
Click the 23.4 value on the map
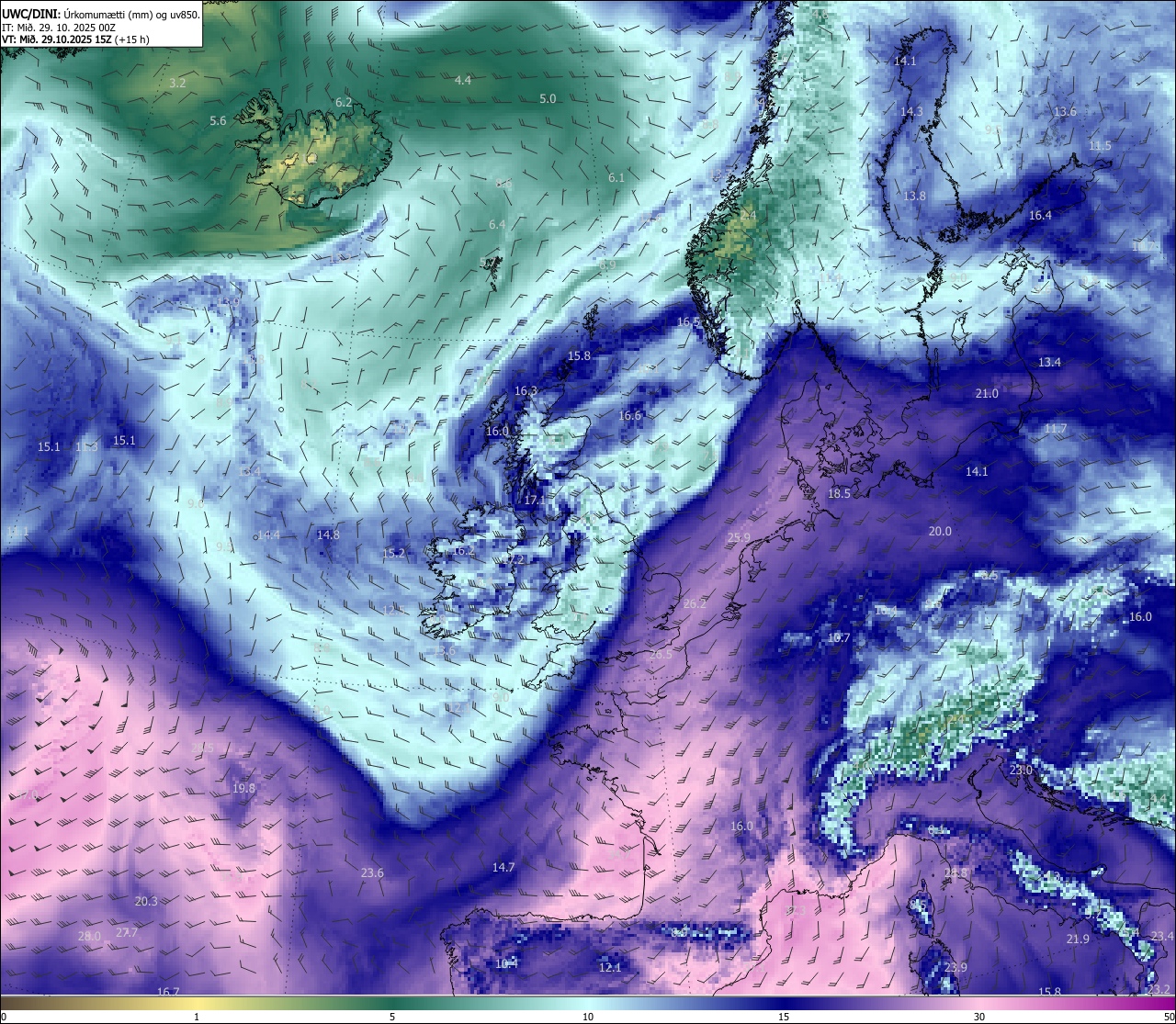(1162, 937)
